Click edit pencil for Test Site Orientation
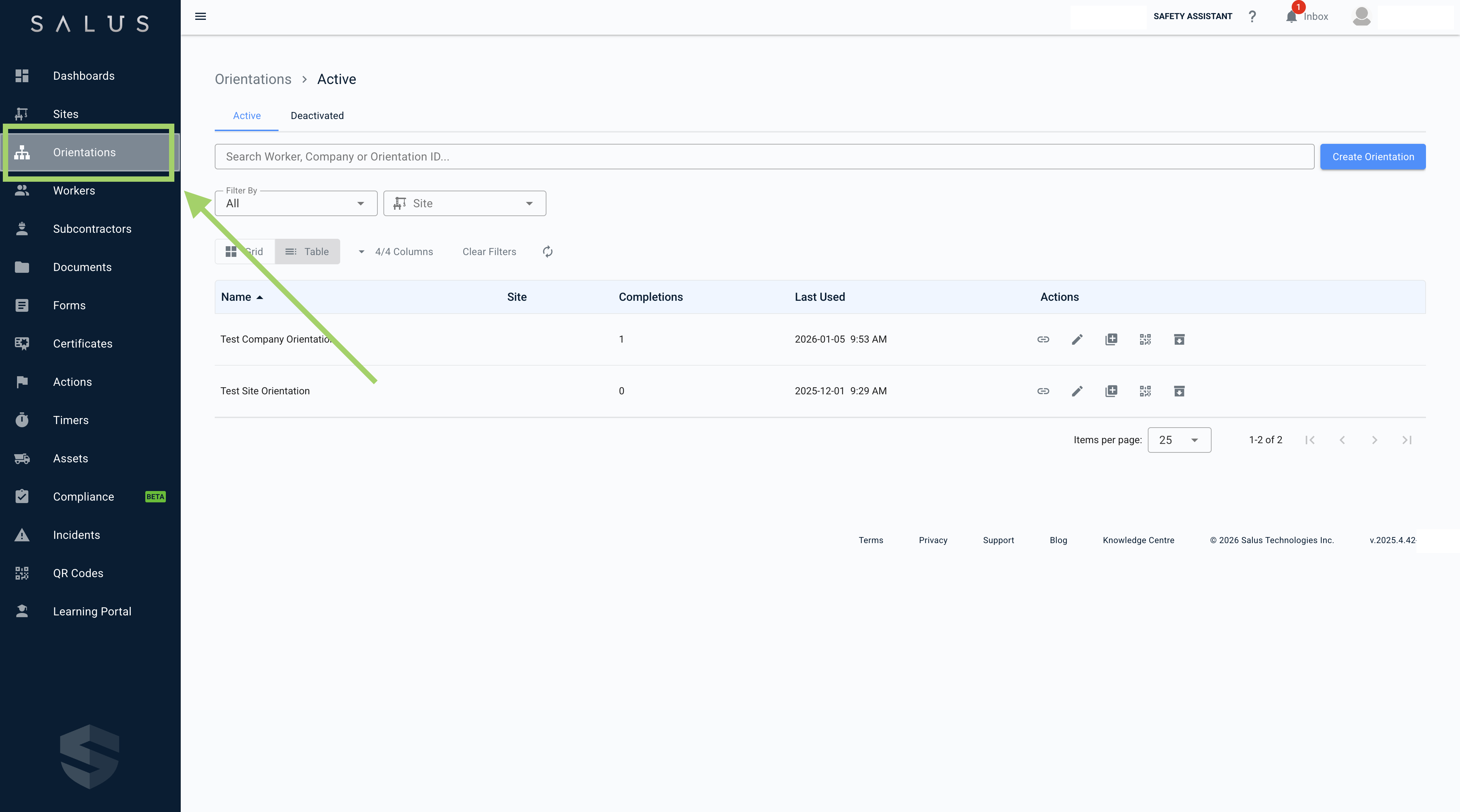 pyautogui.click(x=1077, y=391)
